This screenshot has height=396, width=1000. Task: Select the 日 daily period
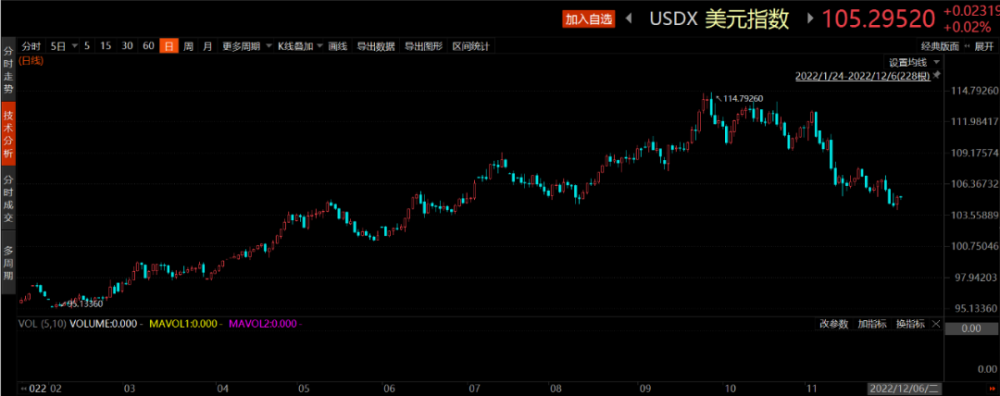[x=168, y=47]
